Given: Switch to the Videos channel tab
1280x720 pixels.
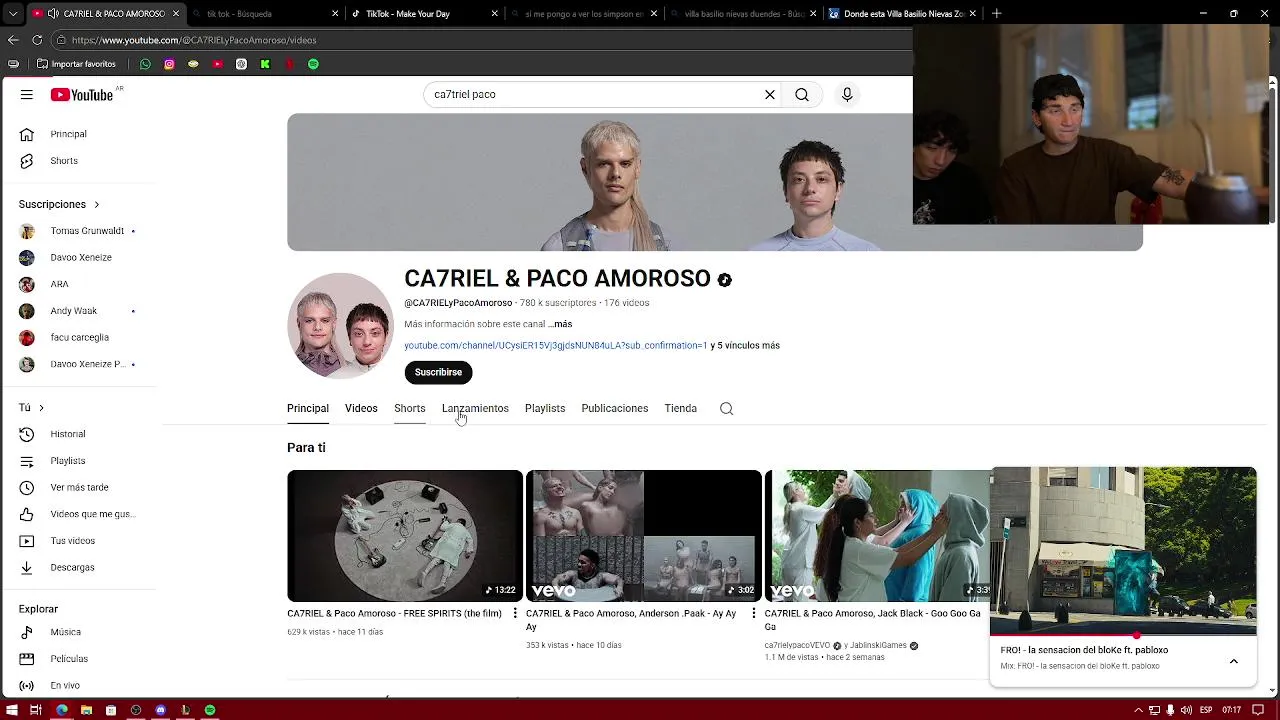Looking at the screenshot, I should (361, 408).
